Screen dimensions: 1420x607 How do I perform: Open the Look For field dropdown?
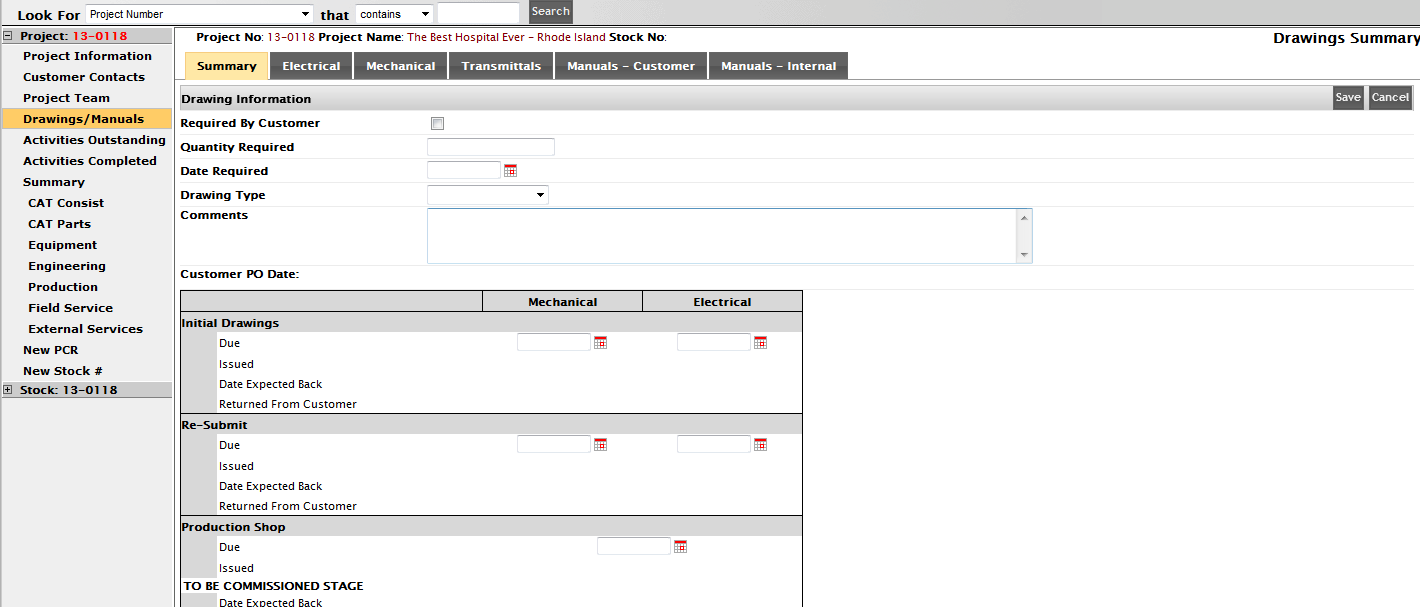pyautogui.click(x=200, y=14)
